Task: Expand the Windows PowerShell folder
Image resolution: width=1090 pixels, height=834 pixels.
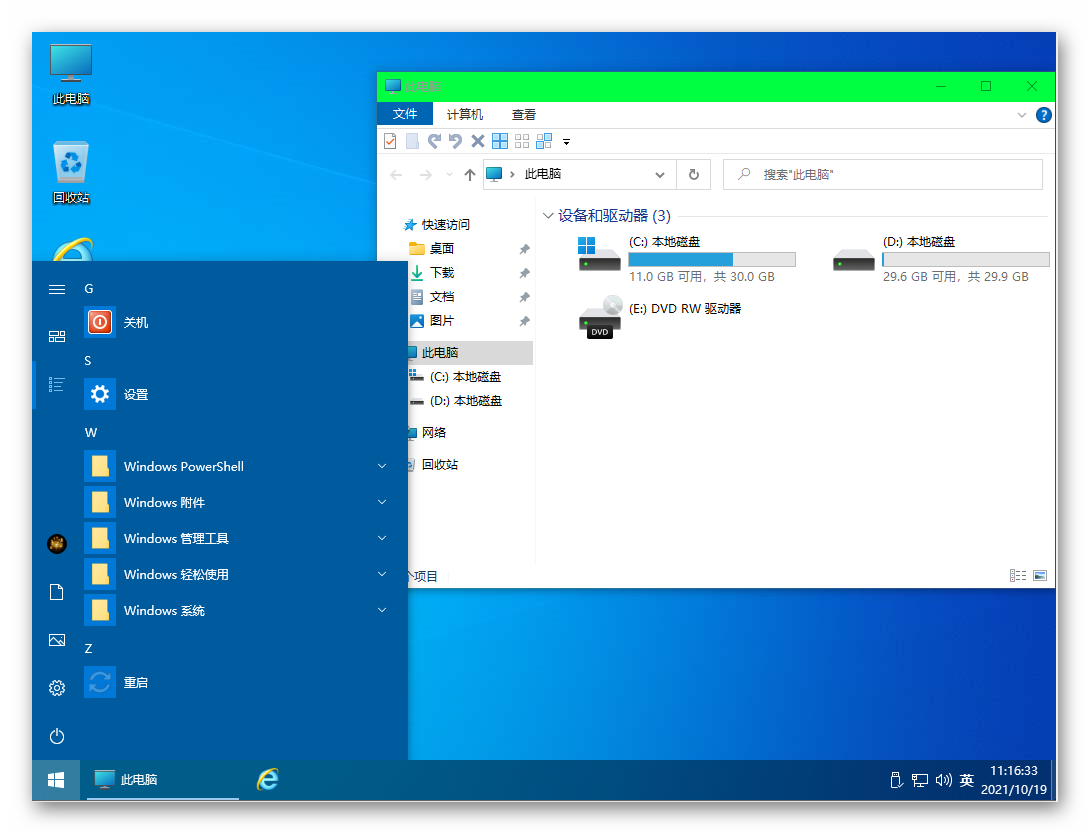Action: point(382,466)
